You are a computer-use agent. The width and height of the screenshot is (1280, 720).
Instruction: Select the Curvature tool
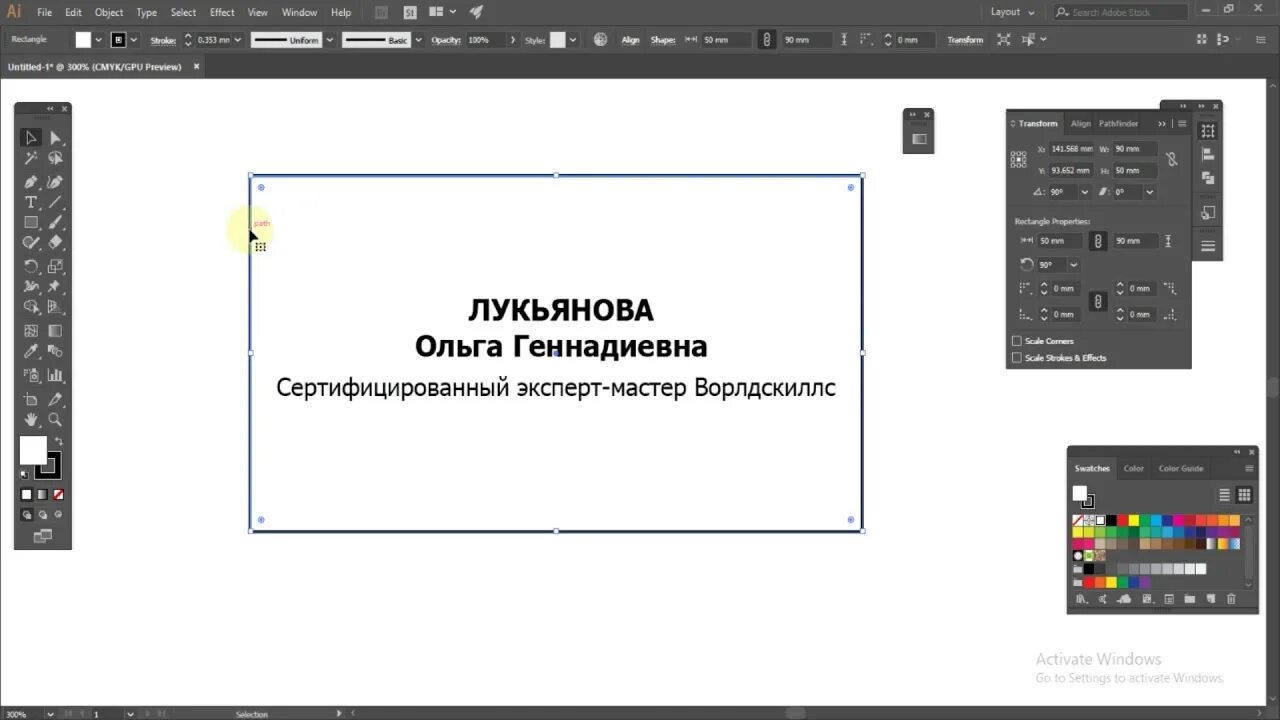point(55,181)
